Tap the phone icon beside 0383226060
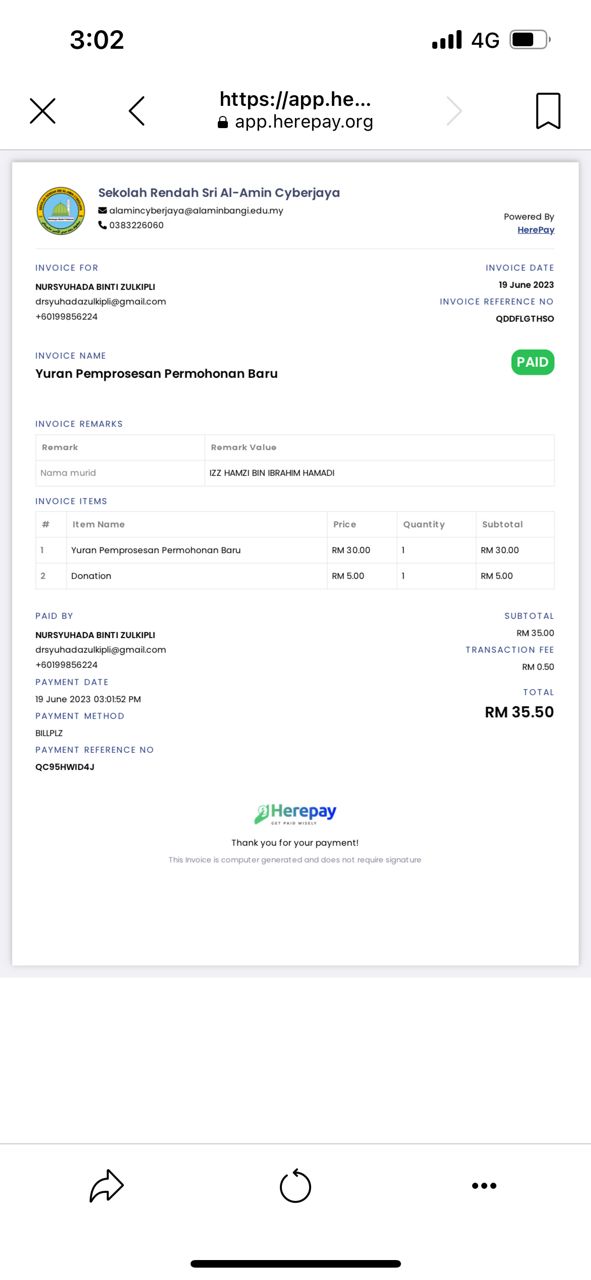The image size is (591, 1280). tap(102, 225)
